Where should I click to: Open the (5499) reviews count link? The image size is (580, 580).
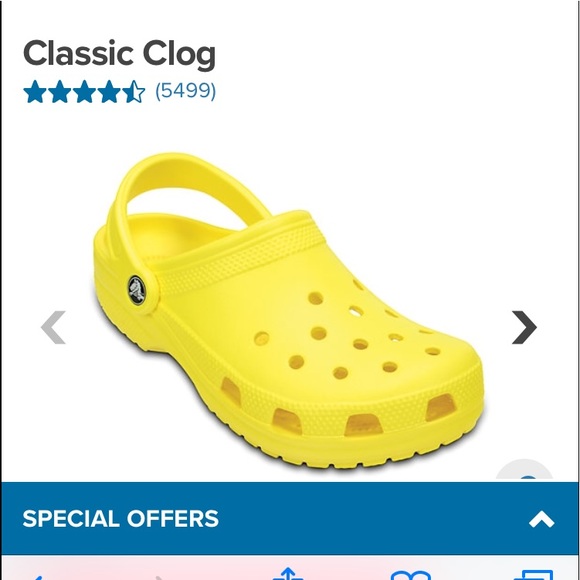pyautogui.click(x=185, y=91)
